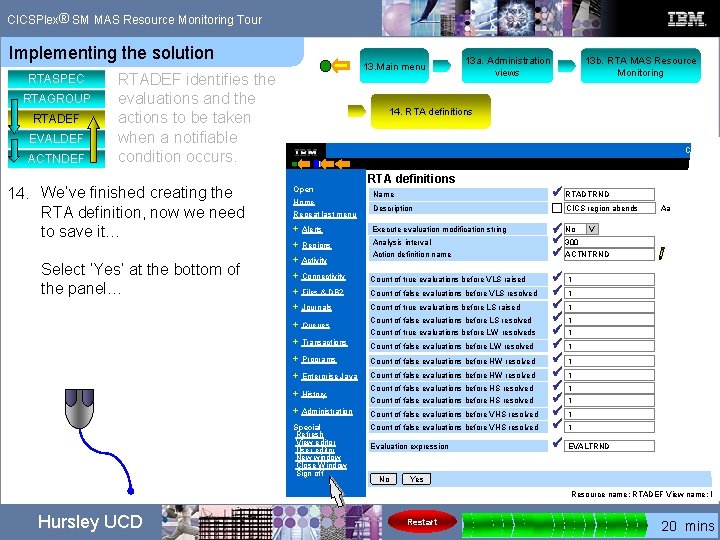Select the 14. RTA definitions step
720x540 pixels.
[431, 111]
